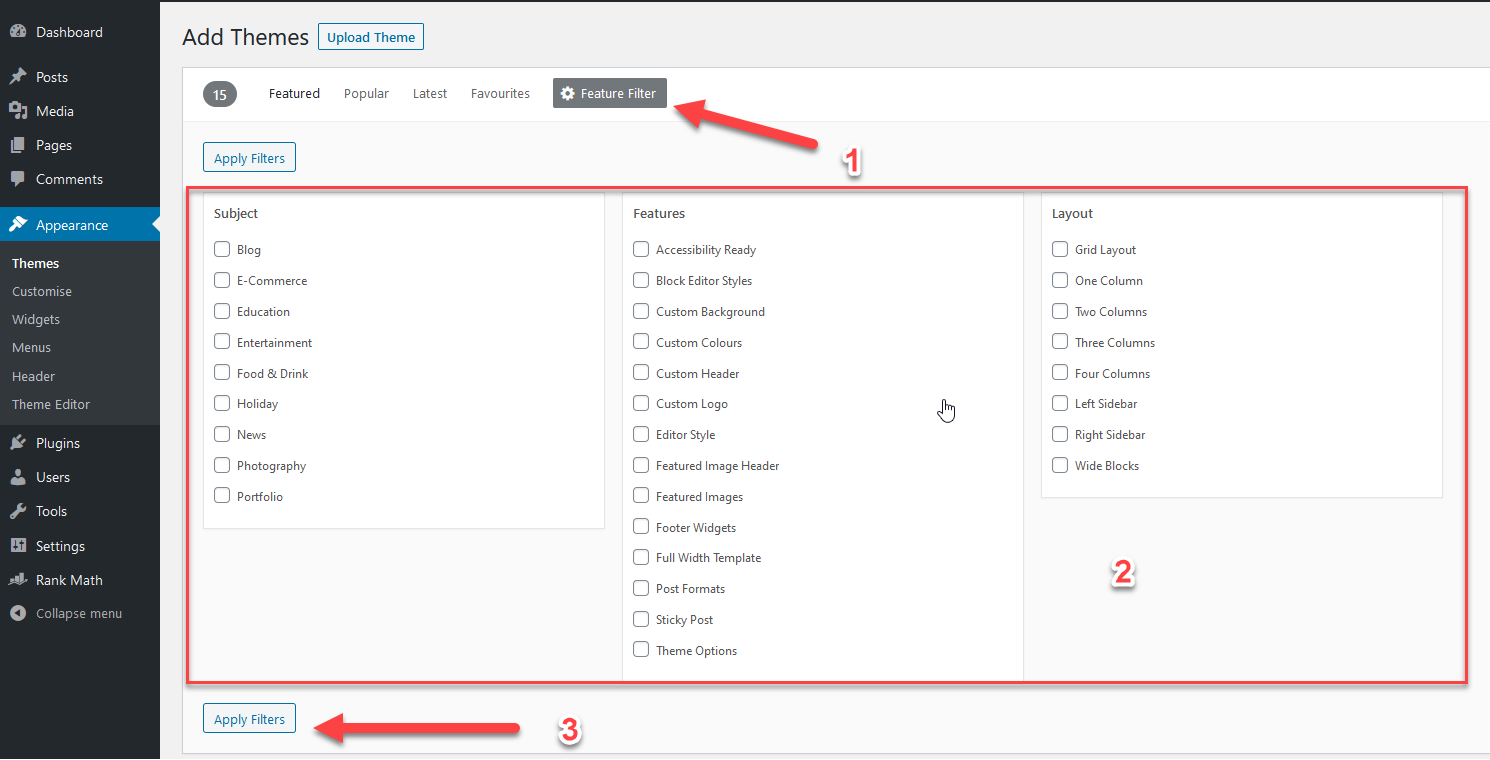1490x760 pixels.
Task: Click the Comments speech bubble icon
Action: (x=18, y=179)
